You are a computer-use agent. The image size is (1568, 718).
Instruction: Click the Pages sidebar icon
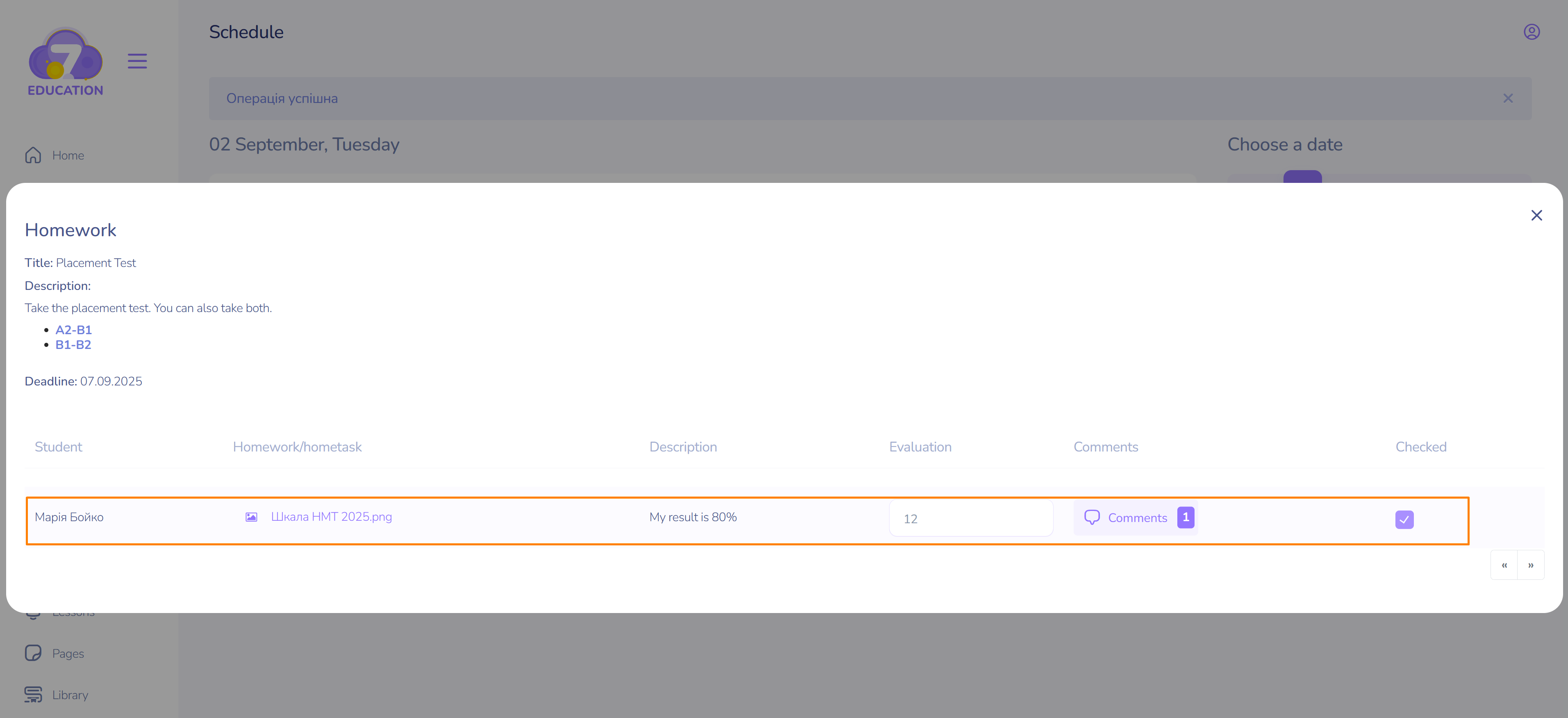coord(33,653)
